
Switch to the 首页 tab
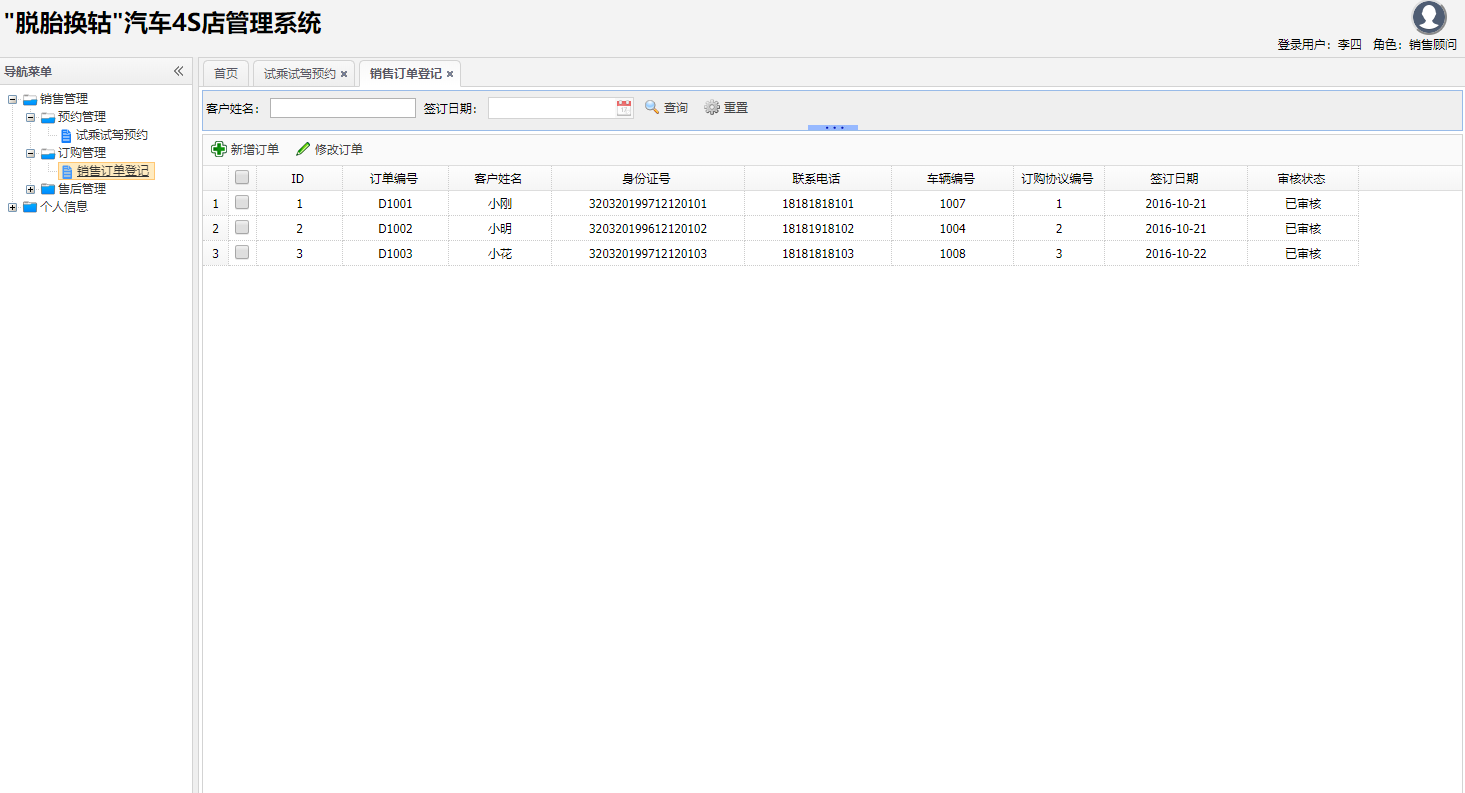(x=226, y=73)
